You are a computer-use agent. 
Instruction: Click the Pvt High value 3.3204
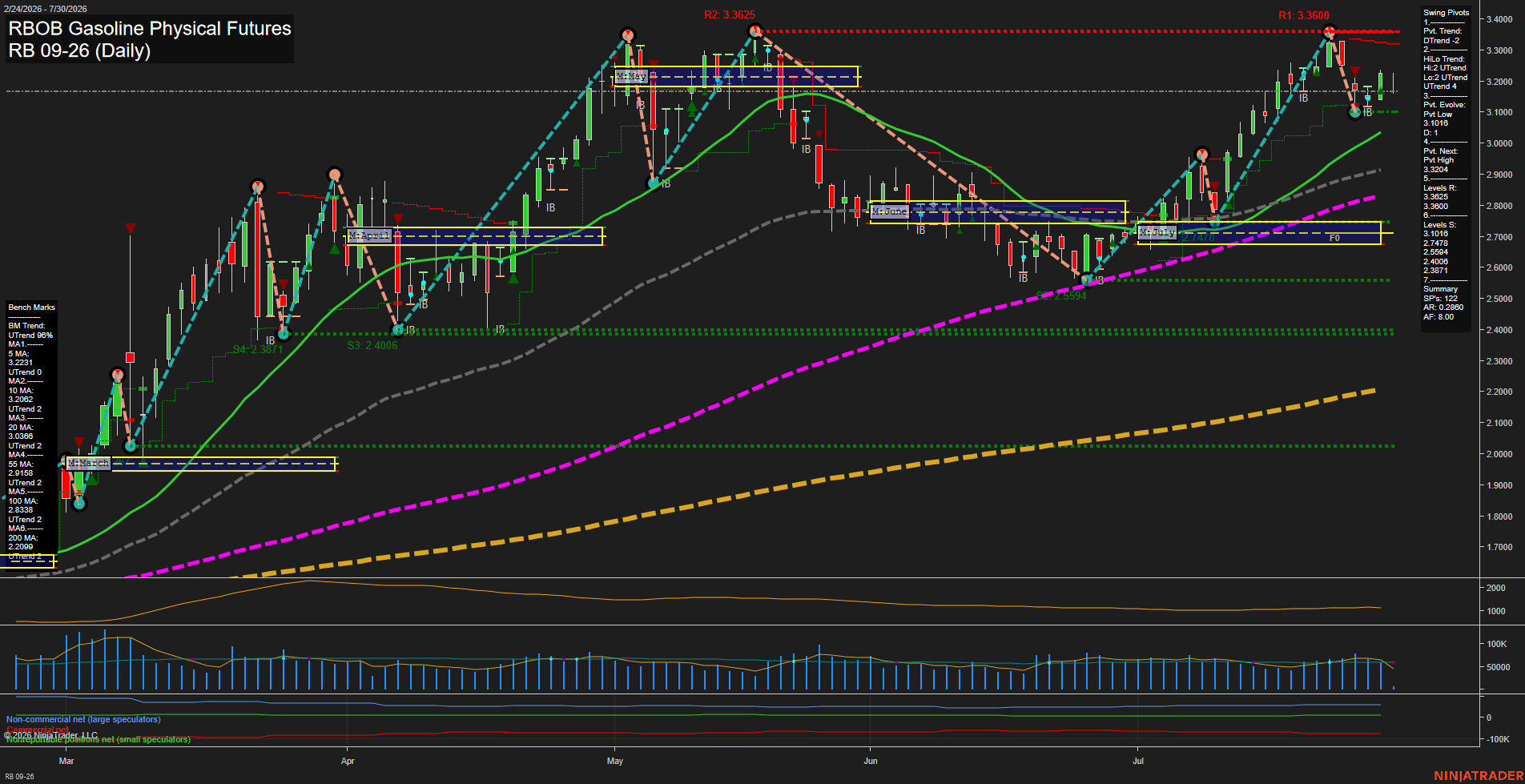point(1435,170)
